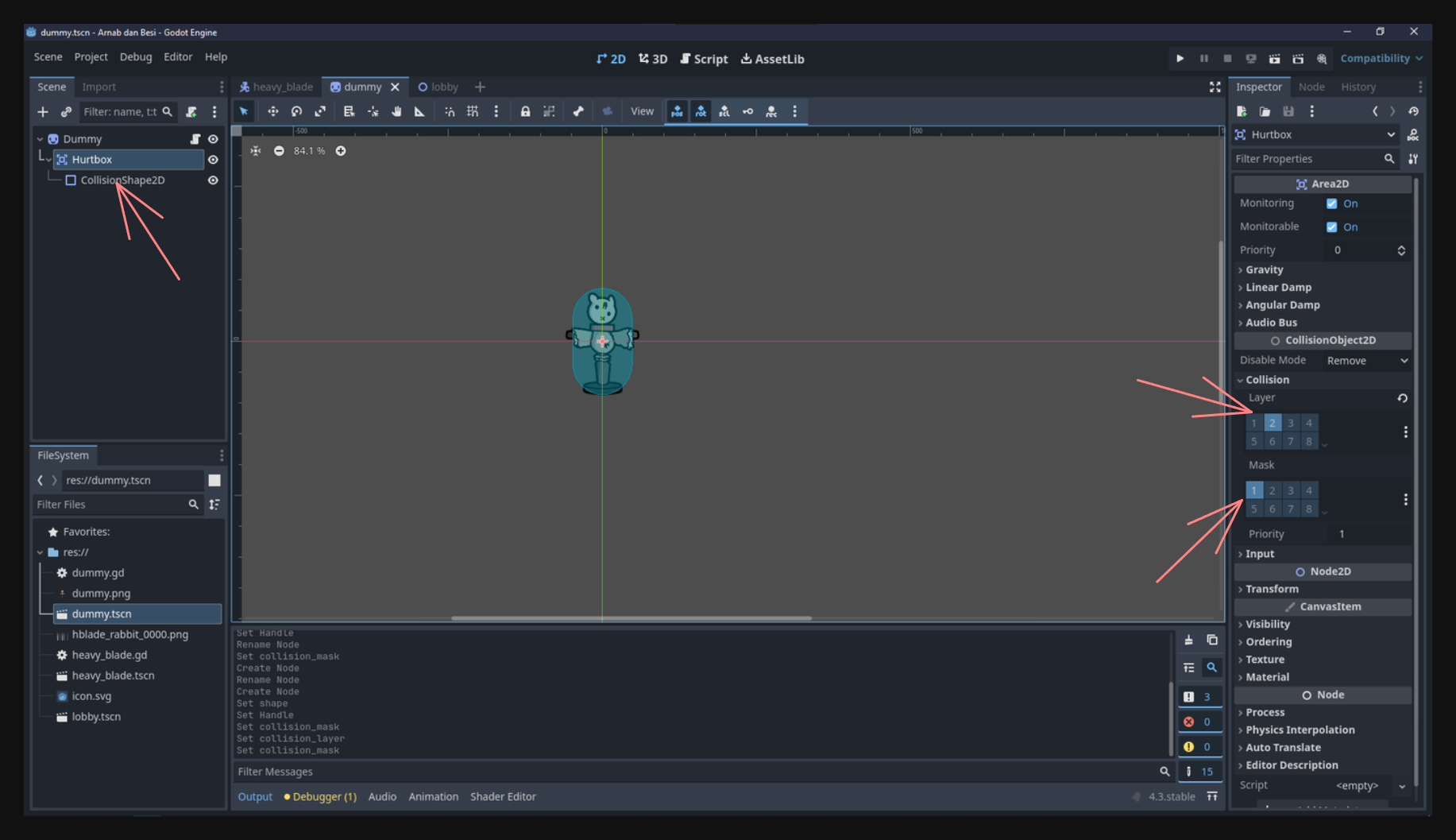
Task: Open the Debug menu
Action: 136,57
